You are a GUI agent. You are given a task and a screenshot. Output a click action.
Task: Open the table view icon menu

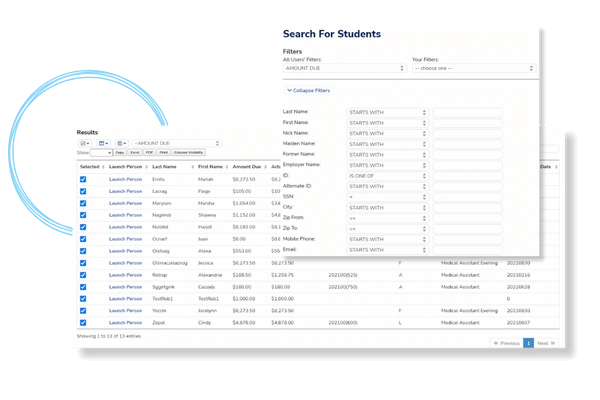click(124, 144)
